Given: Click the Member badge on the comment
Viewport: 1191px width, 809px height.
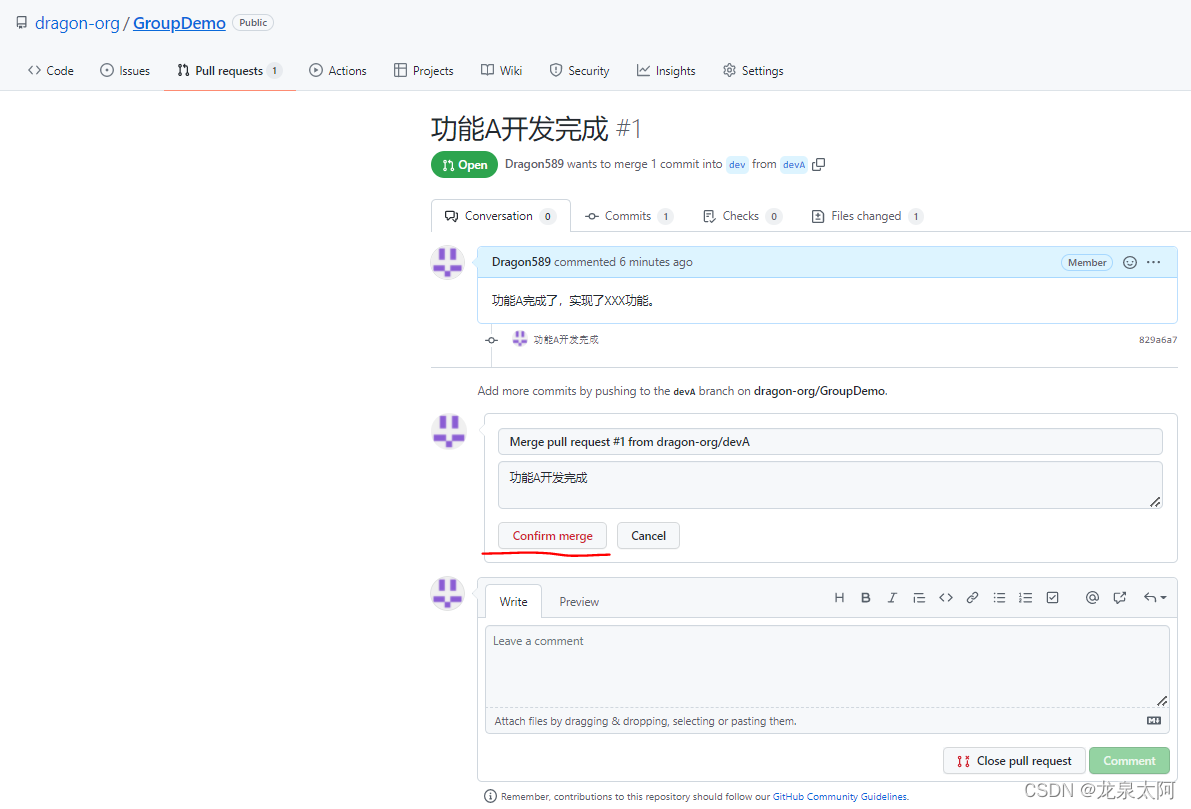Looking at the screenshot, I should [1087, 262].
